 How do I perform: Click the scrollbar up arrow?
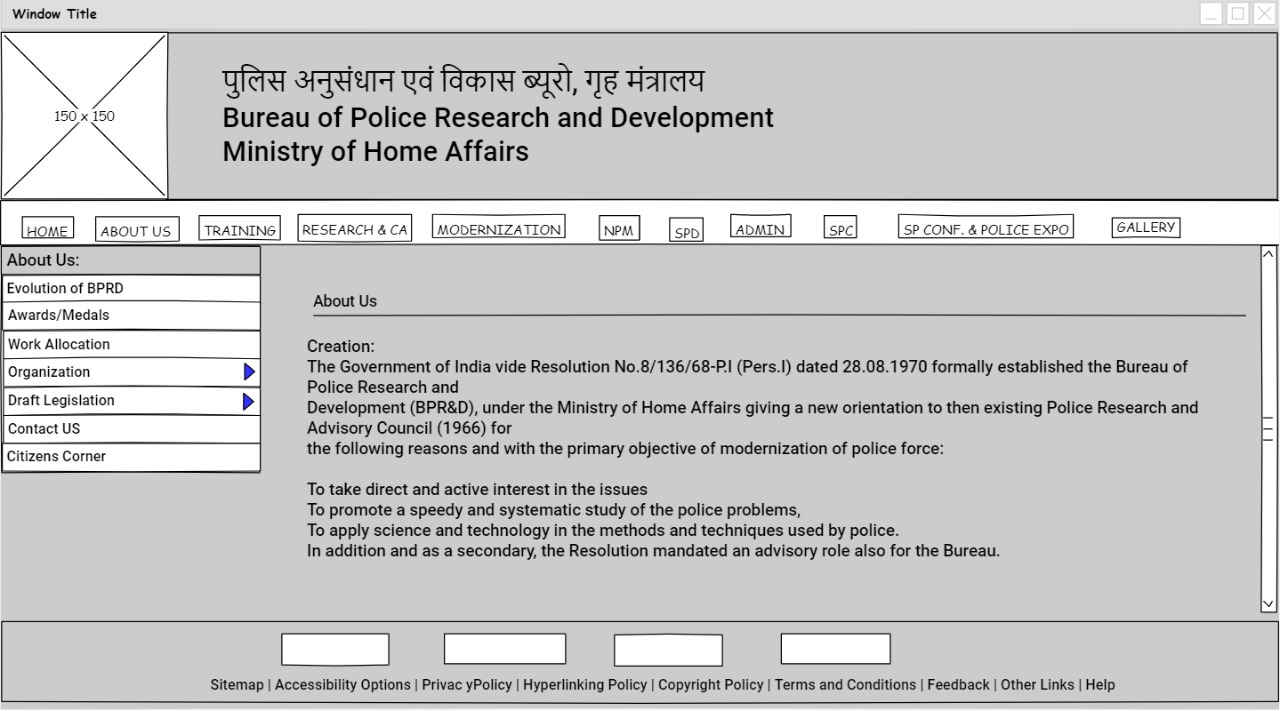point(1269,254)
